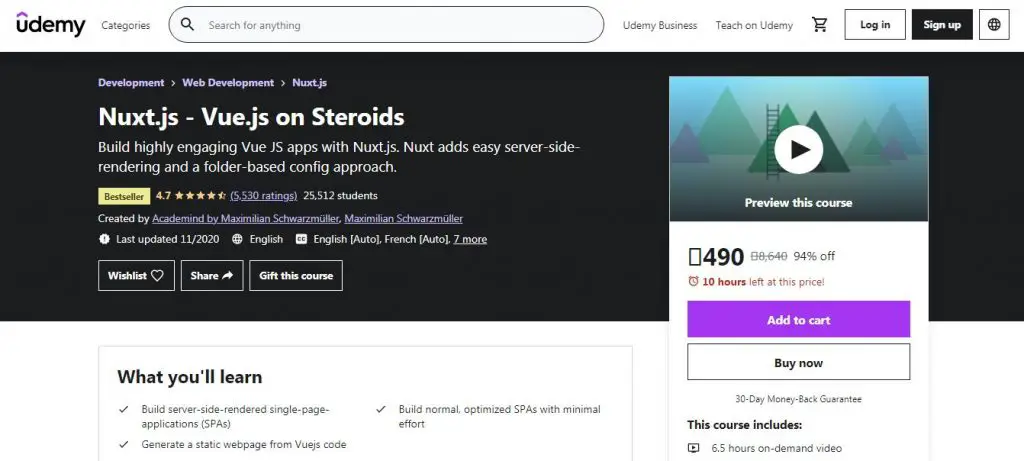Image resolution: width=1024 pixels, height=461 pixels.
Task: Focus the 'Search for anything' field
Action: coord(400,25)
